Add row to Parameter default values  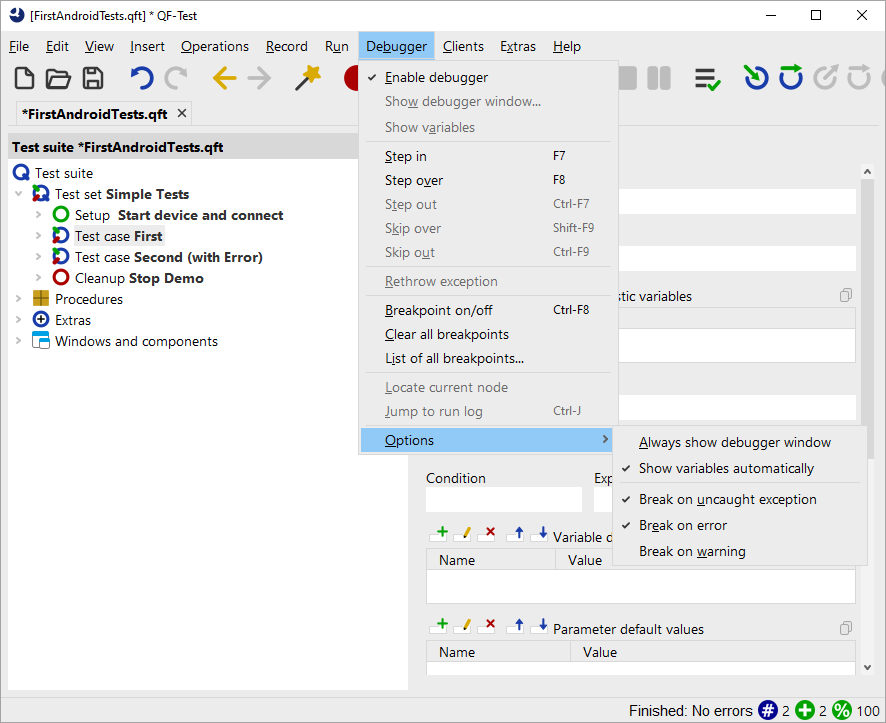438,627
